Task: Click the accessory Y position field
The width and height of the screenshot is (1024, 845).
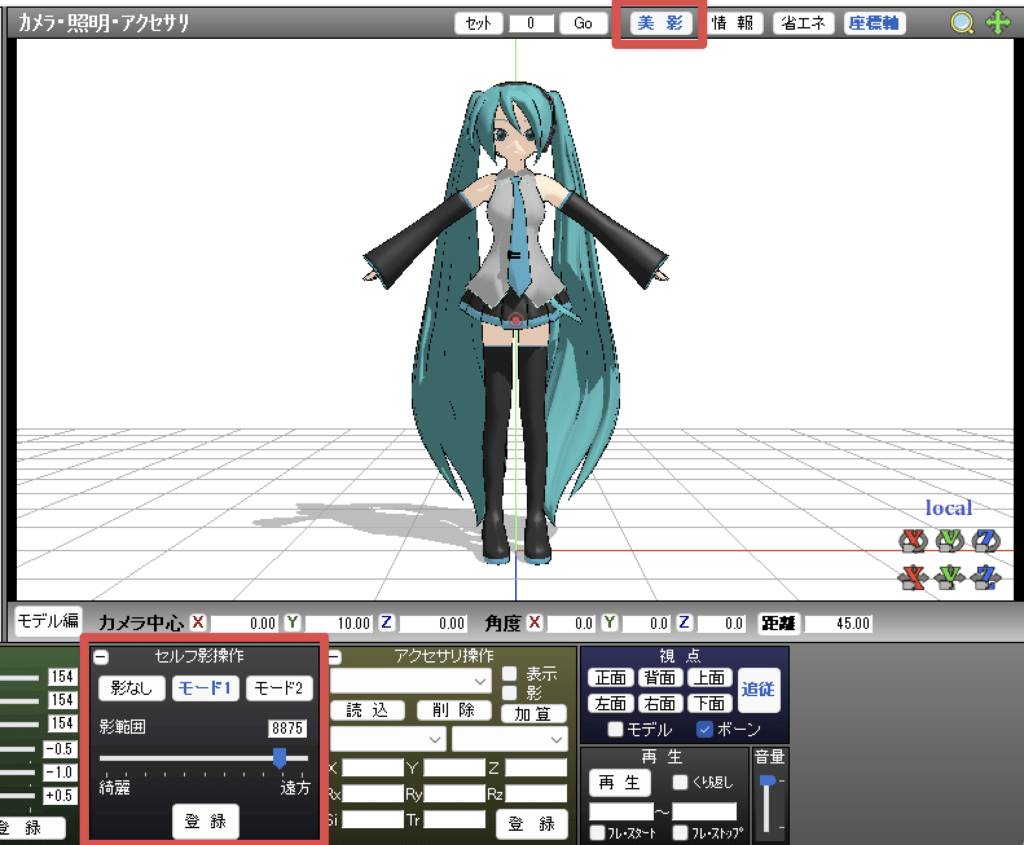Action: (454, 768)
